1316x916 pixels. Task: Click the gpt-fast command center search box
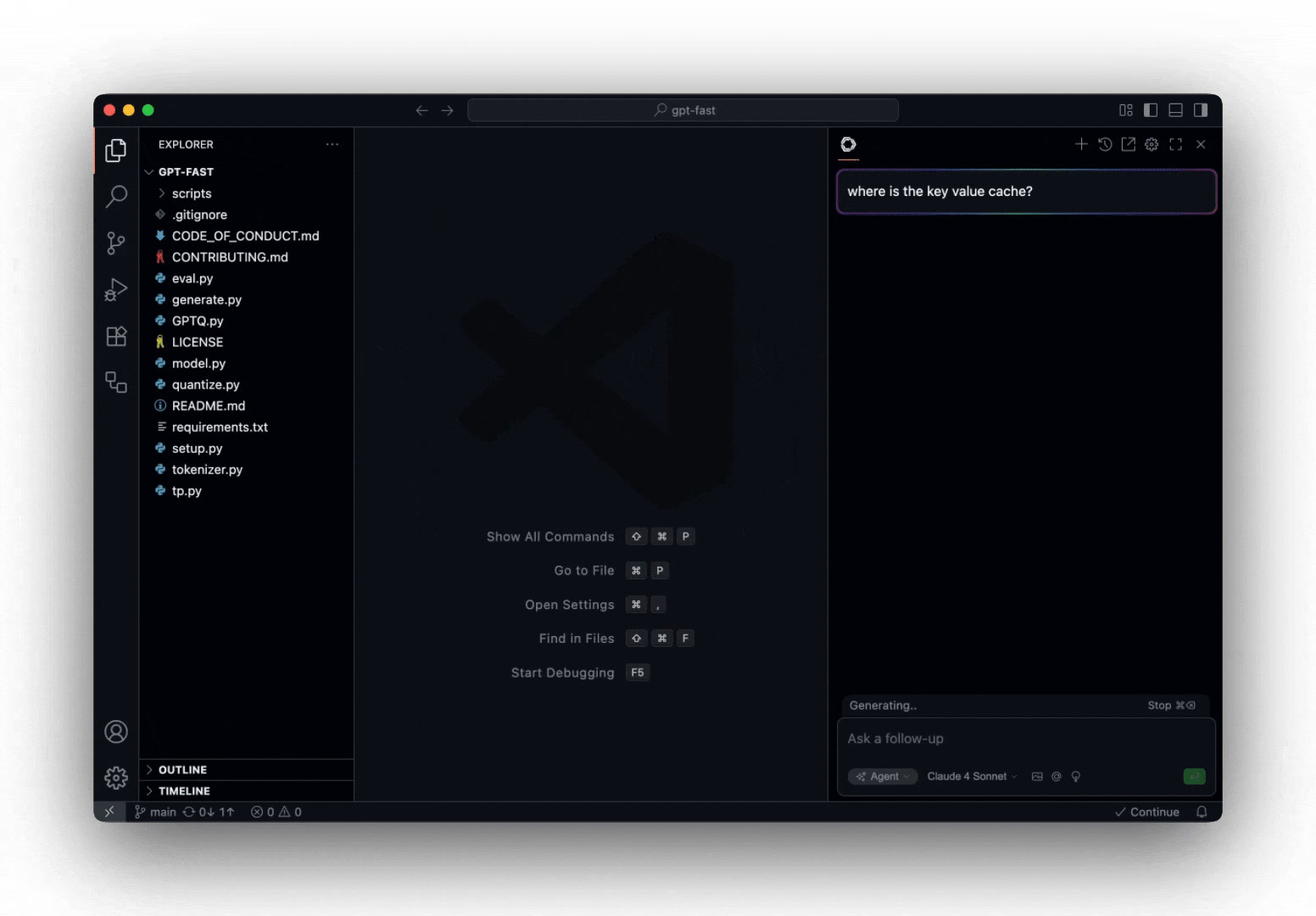point(683,110)
